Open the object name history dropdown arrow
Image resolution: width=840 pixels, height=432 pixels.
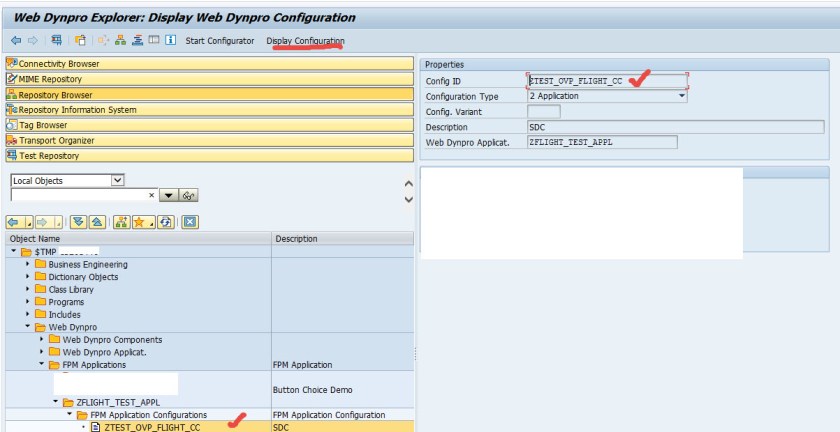coord(168,196)
